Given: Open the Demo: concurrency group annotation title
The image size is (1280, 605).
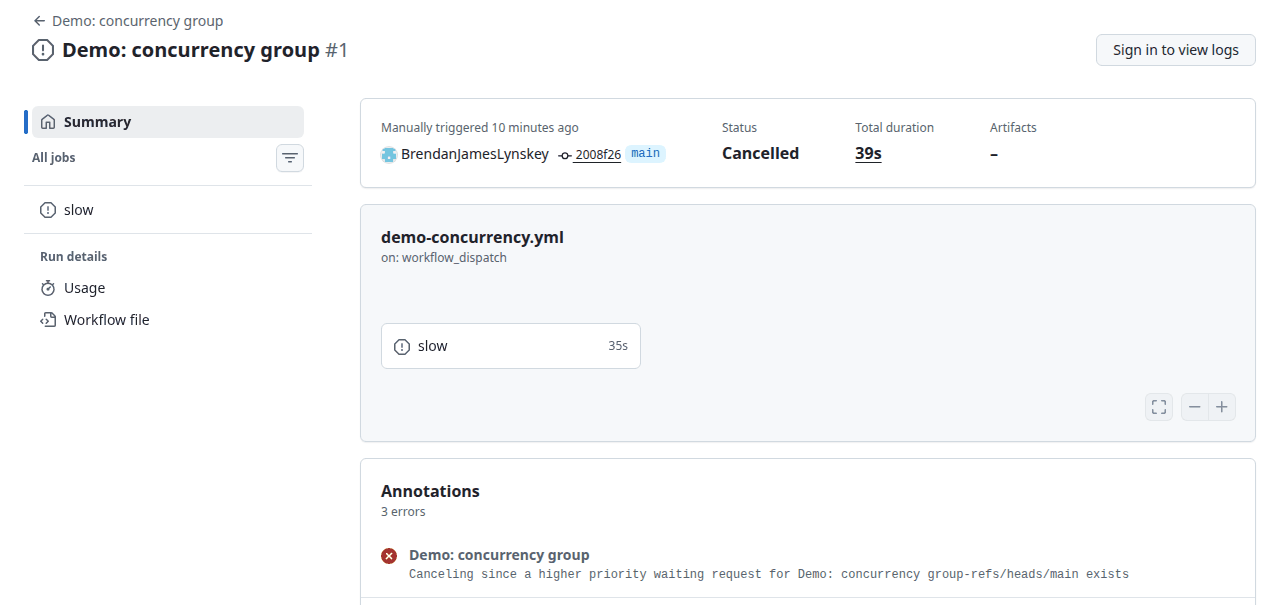Looking at the screenshot, I should click(x=499, y=555).
